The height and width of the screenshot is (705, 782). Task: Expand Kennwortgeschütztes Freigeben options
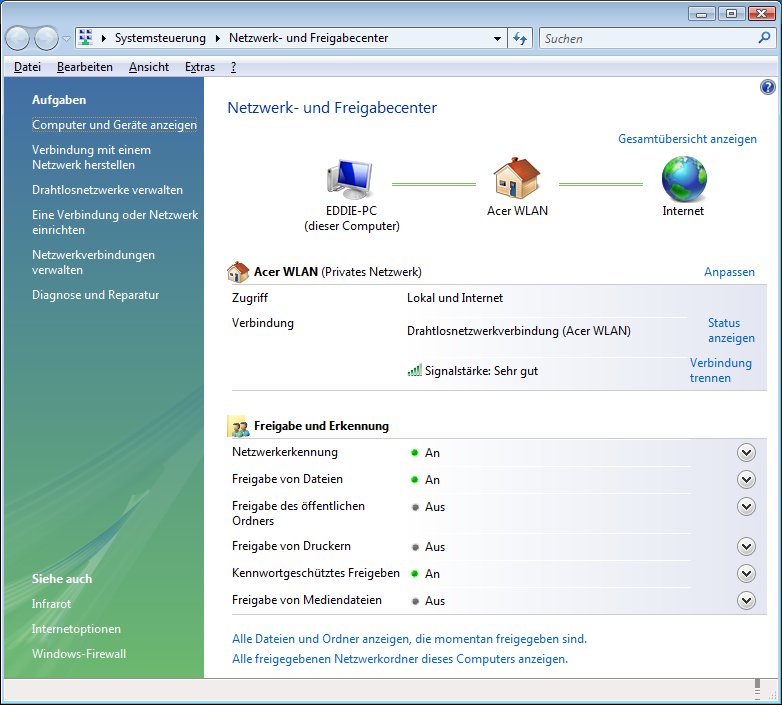pos(745,574)
